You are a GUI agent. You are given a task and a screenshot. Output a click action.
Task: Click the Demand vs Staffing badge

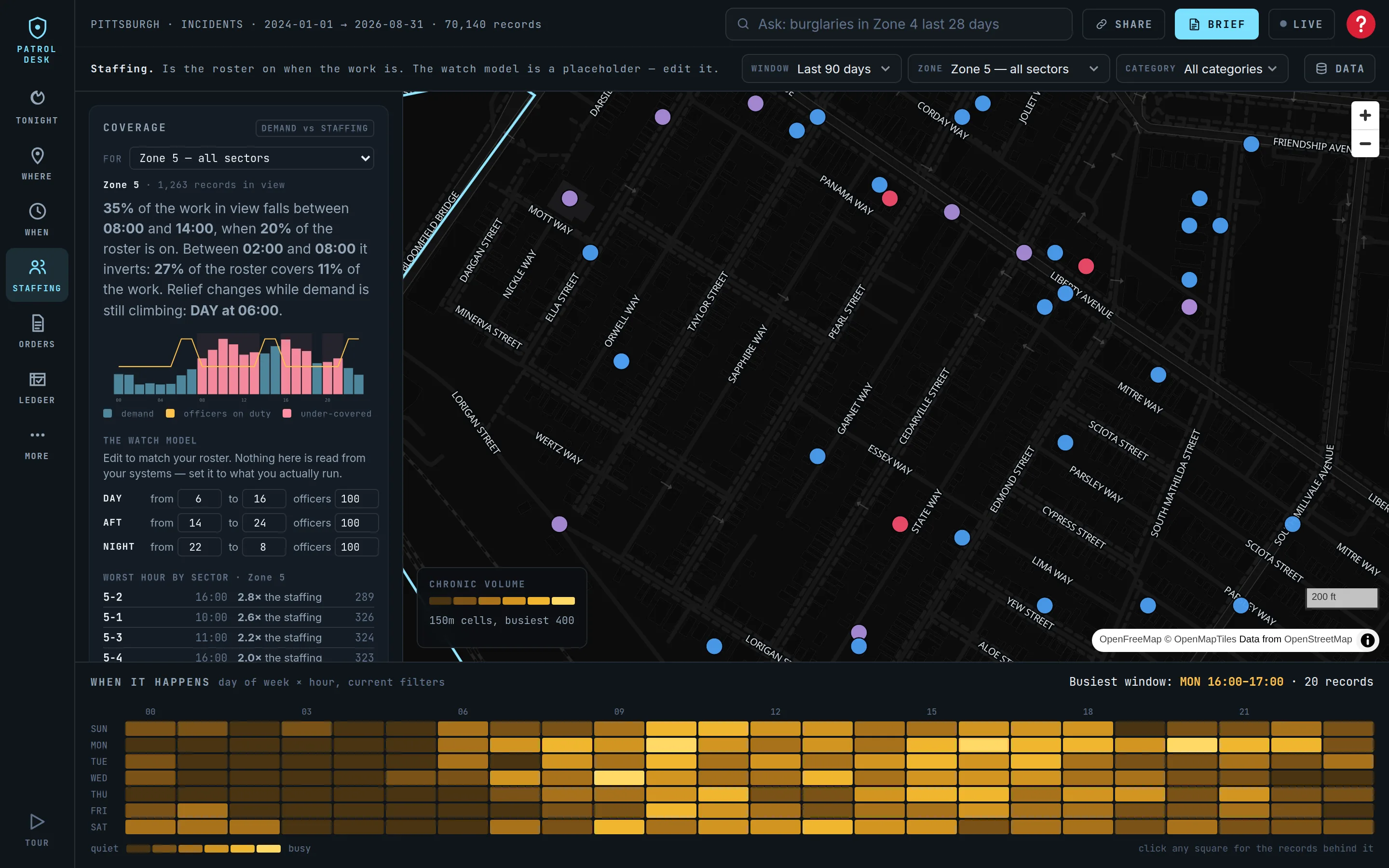pyautogui.click(x=314, y=128)
